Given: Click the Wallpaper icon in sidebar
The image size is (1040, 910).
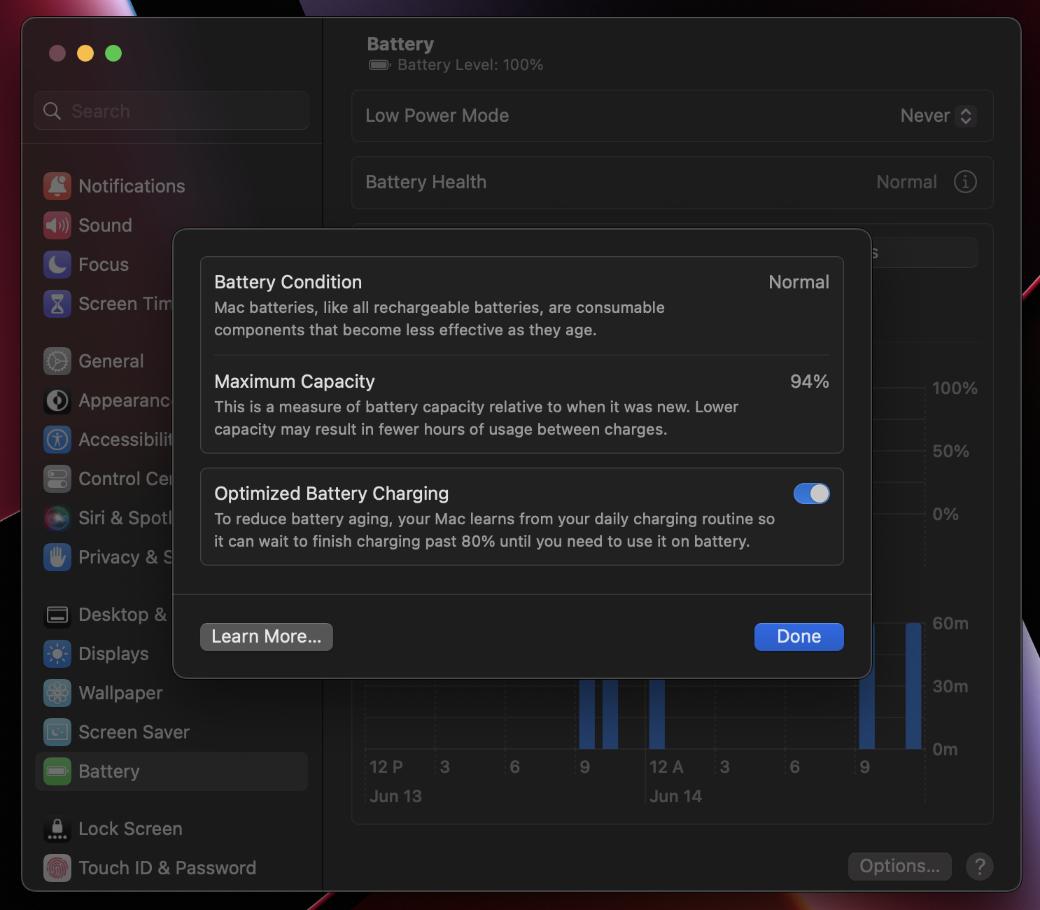Looking at the screenshot, I should pyautogui.click(x=57, y=693).
